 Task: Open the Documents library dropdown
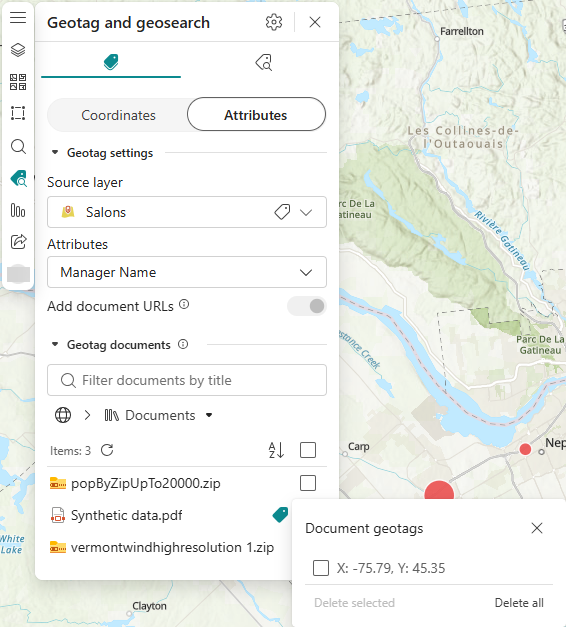(x=158, y=415)
